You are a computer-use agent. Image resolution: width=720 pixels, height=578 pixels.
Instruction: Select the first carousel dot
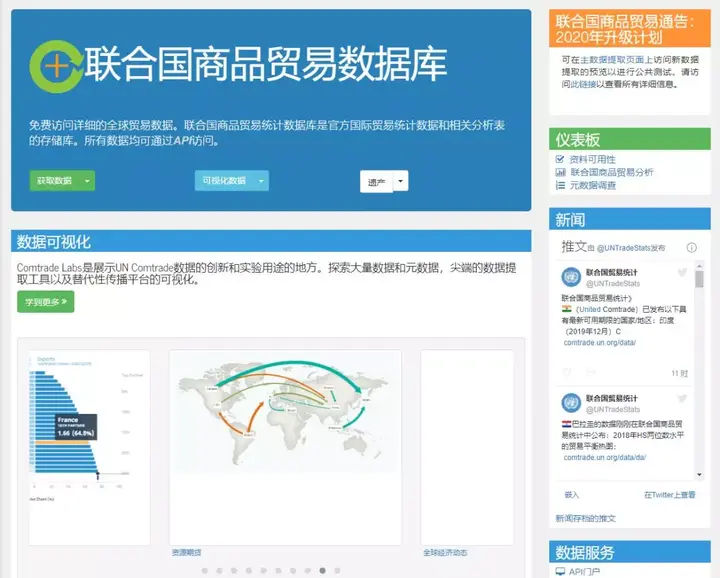click(204, 571)
